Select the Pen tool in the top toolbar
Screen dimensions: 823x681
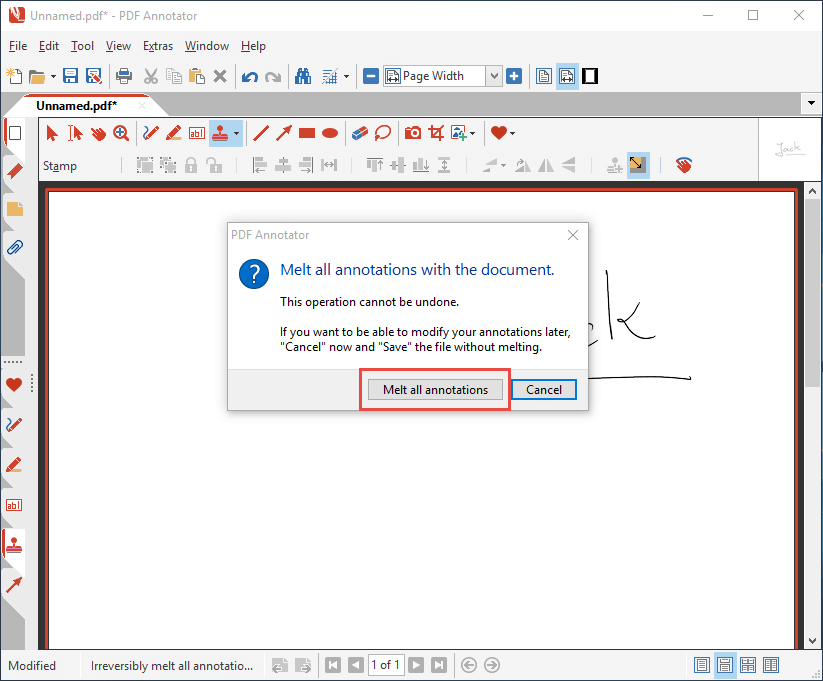point(151,133)
